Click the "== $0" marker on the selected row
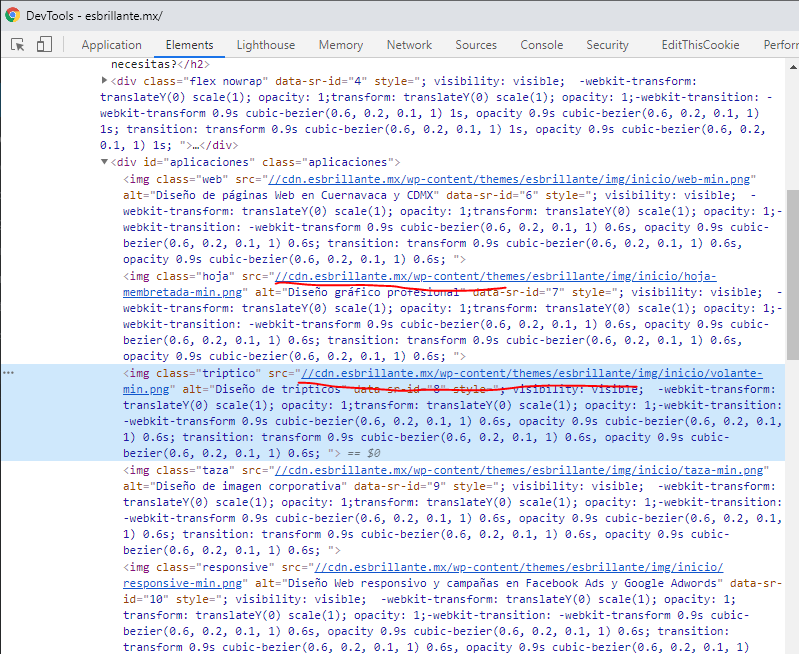 click(x=364, y=453)
